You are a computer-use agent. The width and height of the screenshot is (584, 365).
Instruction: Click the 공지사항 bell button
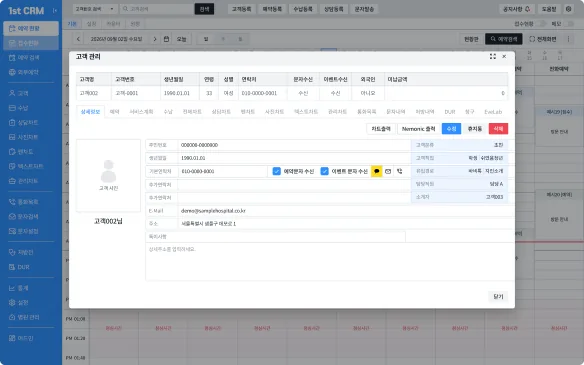(517, 9)
